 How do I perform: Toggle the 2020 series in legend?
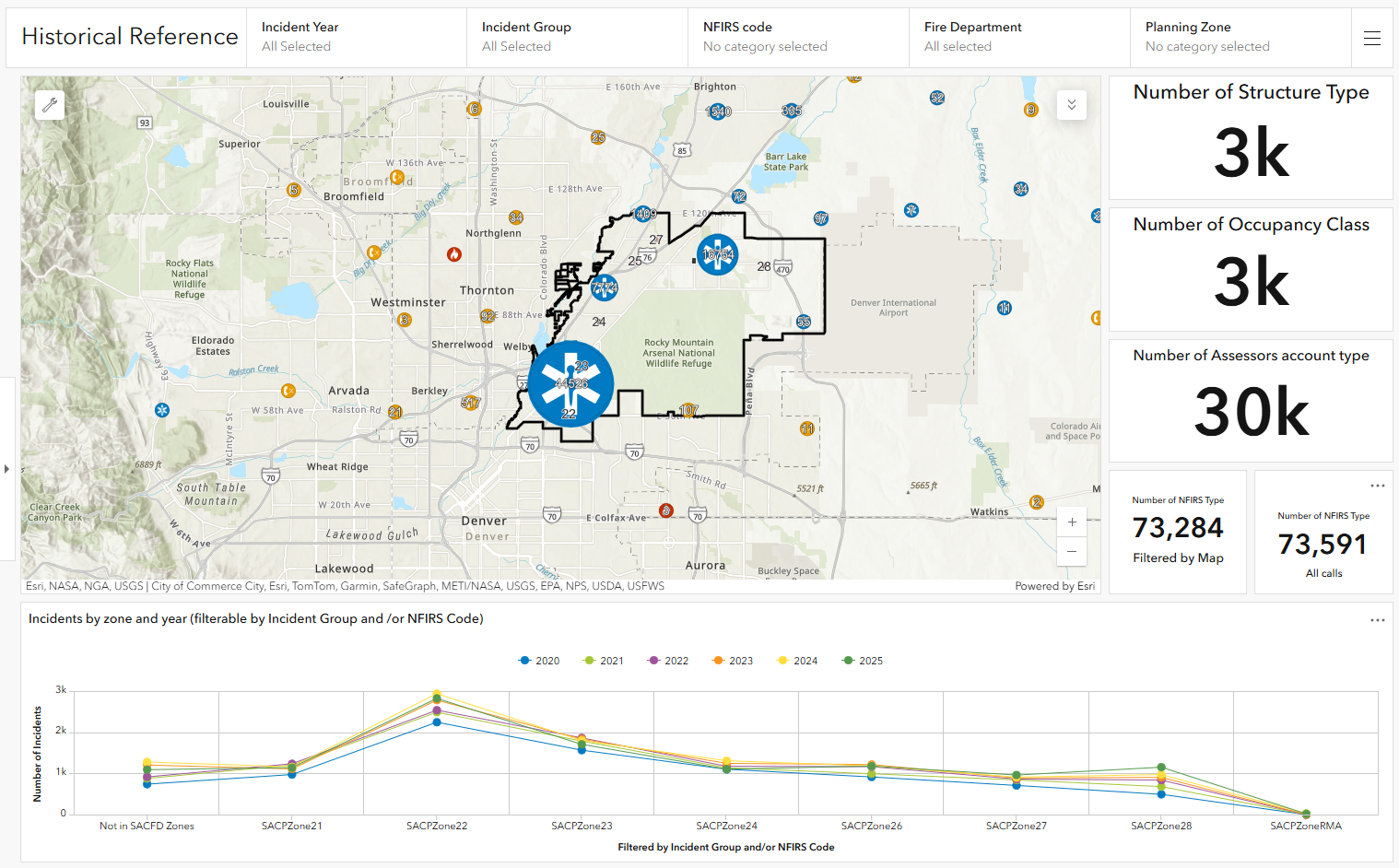coord(539,661)
